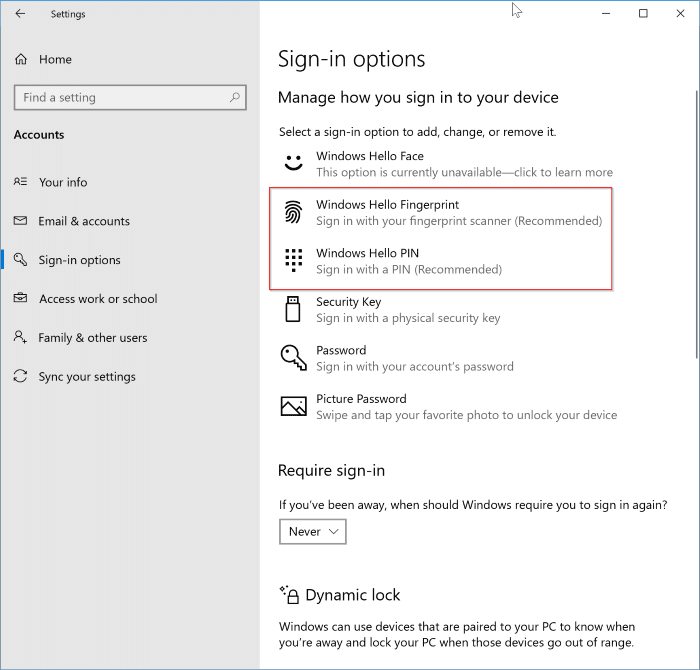Click the Picture Password image icon
Image resolution: width=700 pixels, height=670 pixels.
(x=293, y=406)
